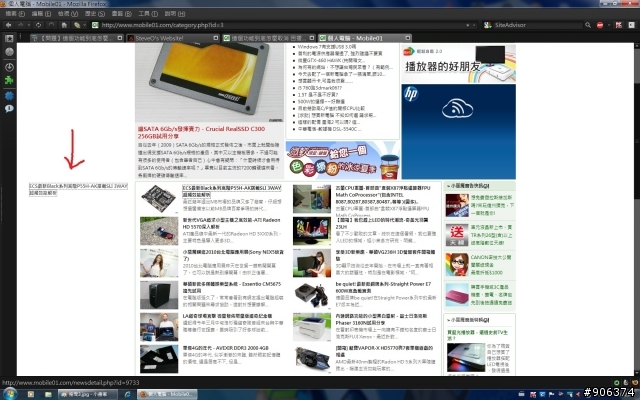Open the Adblock Plus dropdown arrow
The height and width of the screenshot is (400, 640).
point(609,25)
